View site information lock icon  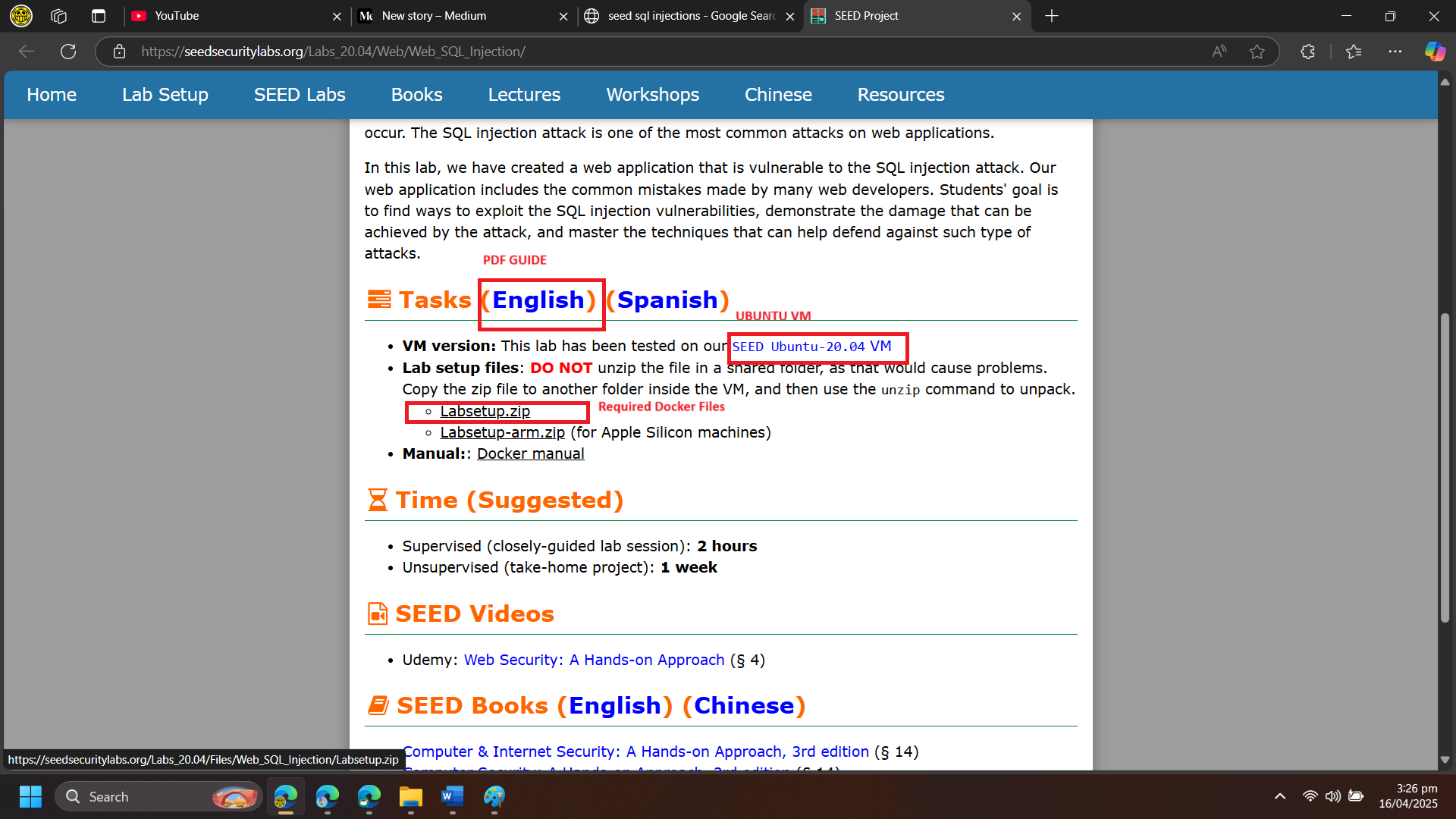tap(119, 52)
